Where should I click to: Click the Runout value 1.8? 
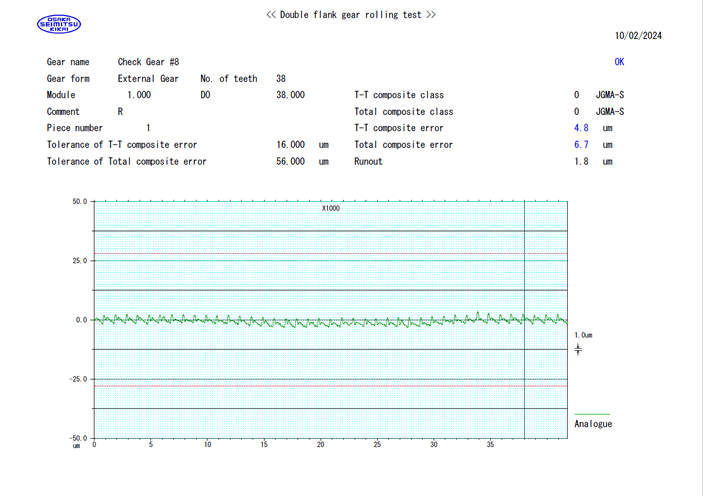(x=581, y=162)
